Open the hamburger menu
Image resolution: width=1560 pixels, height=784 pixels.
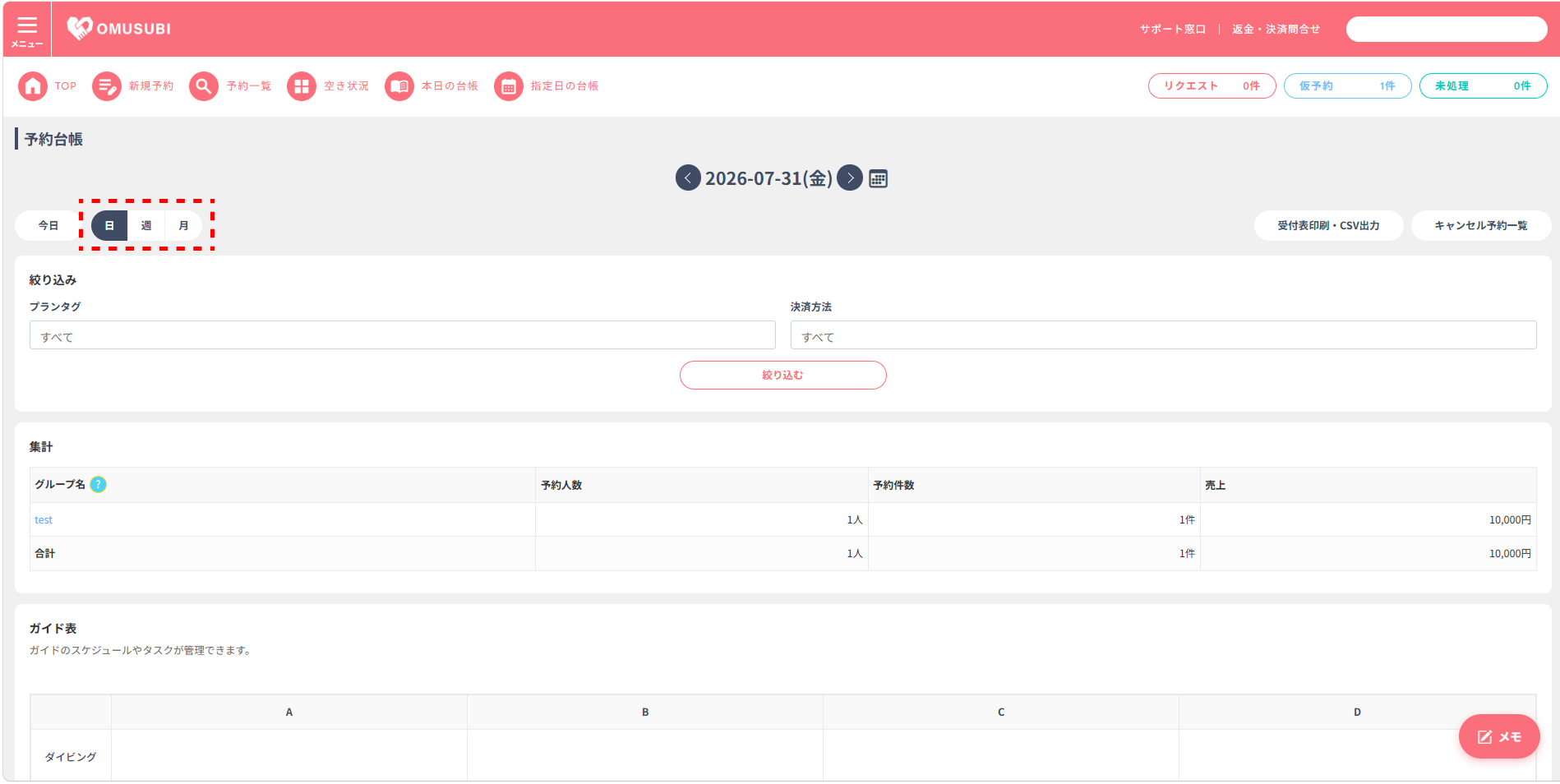(27, 30)
